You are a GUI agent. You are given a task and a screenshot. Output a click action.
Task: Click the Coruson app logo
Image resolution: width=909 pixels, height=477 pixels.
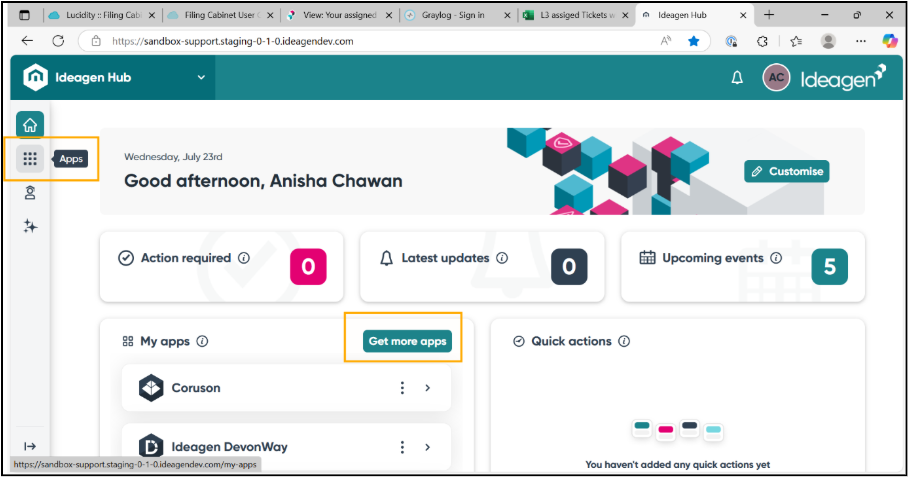coord(151,388)
